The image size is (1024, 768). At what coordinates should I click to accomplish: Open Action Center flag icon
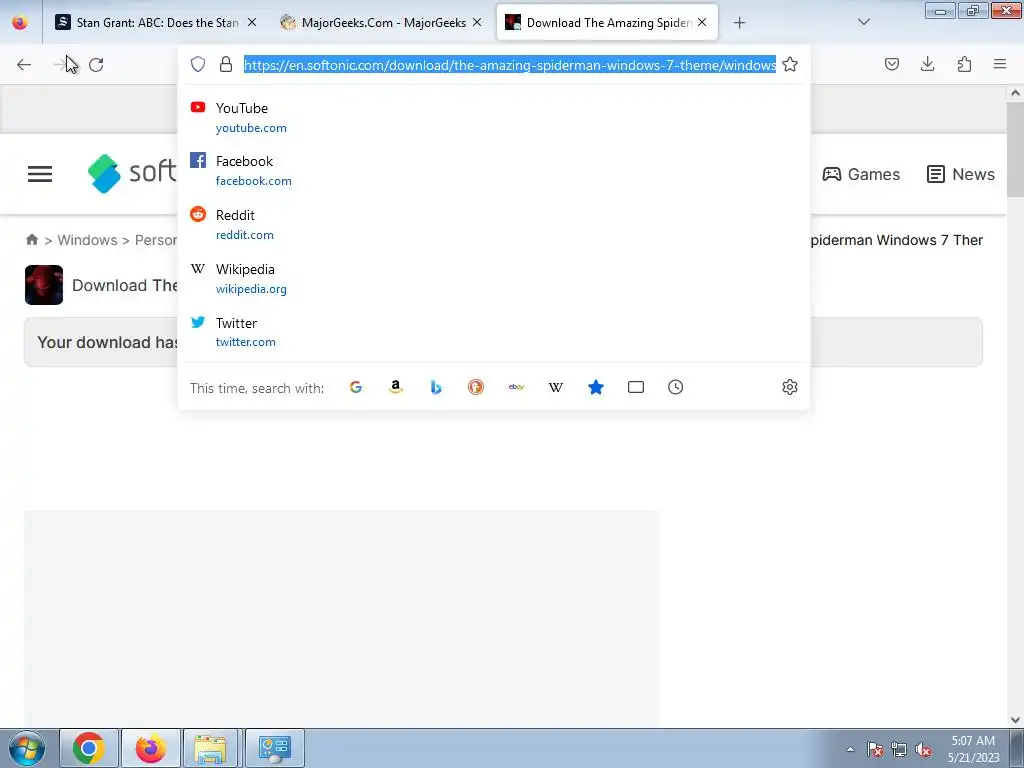coord(875,749)
